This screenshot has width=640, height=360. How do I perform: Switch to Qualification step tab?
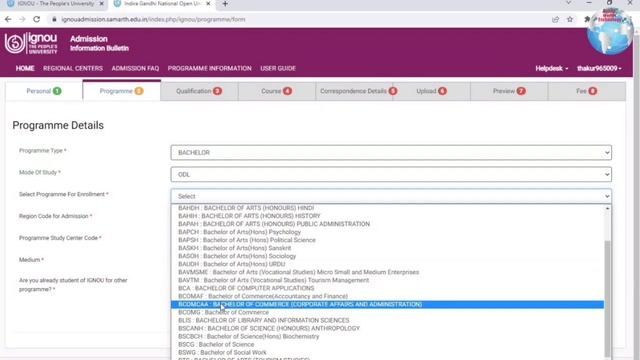click(x=199, y=91)
